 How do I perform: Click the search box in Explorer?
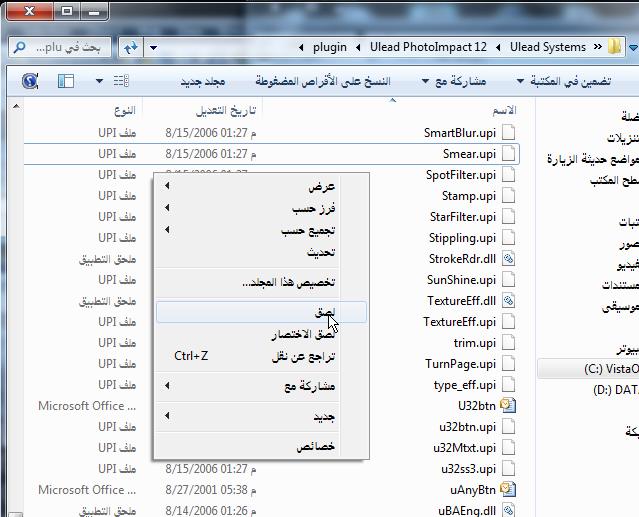pyautogui.click(x=60, y=47)
